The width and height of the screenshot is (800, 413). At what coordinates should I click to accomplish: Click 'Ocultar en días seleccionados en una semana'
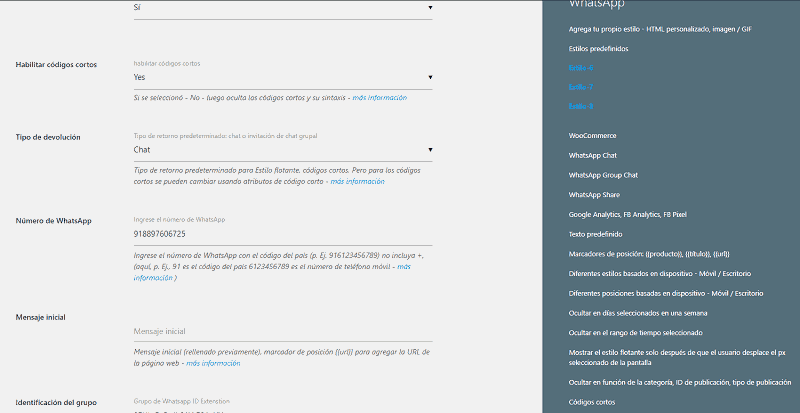point(638,313)
